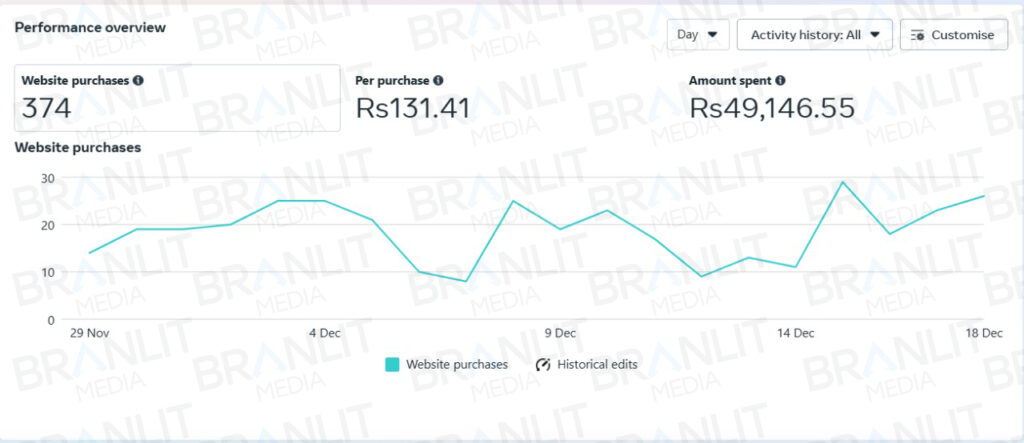Click the 18 Dec date axis label
The image size is (1024, 443).
pos(984,333)
